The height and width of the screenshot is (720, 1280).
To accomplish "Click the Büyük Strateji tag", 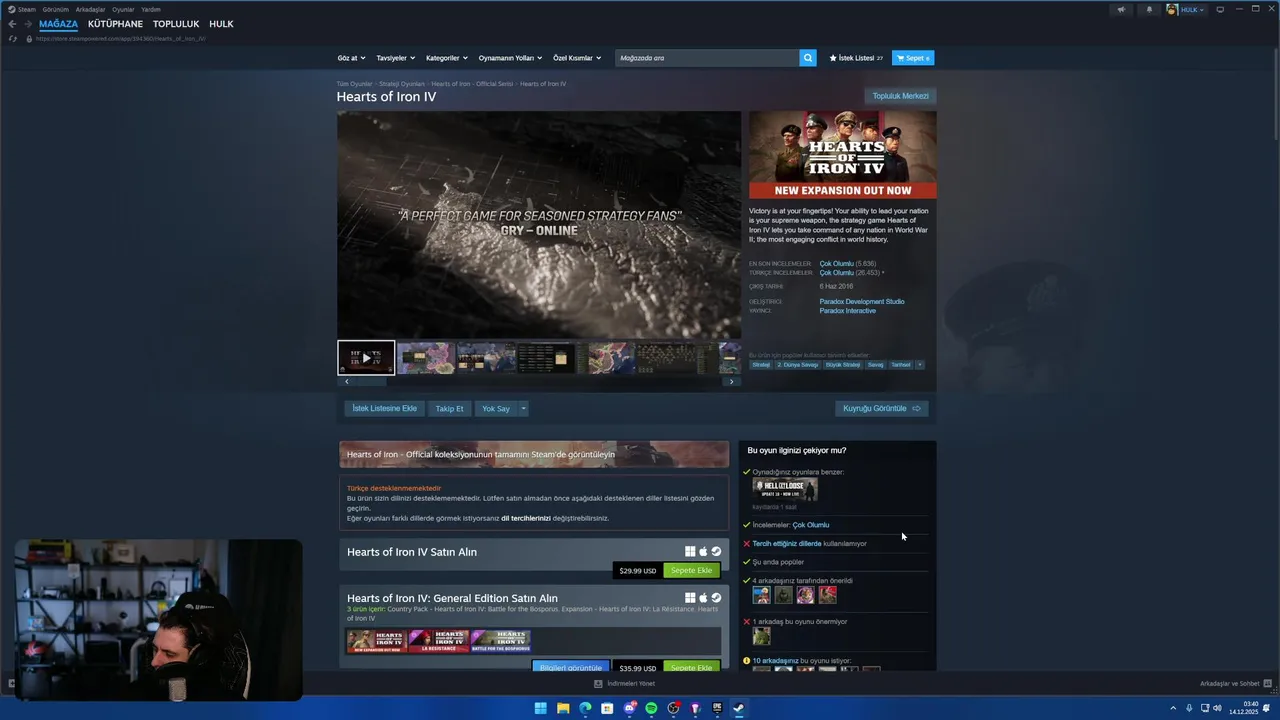I will click(x=843, y=365).
